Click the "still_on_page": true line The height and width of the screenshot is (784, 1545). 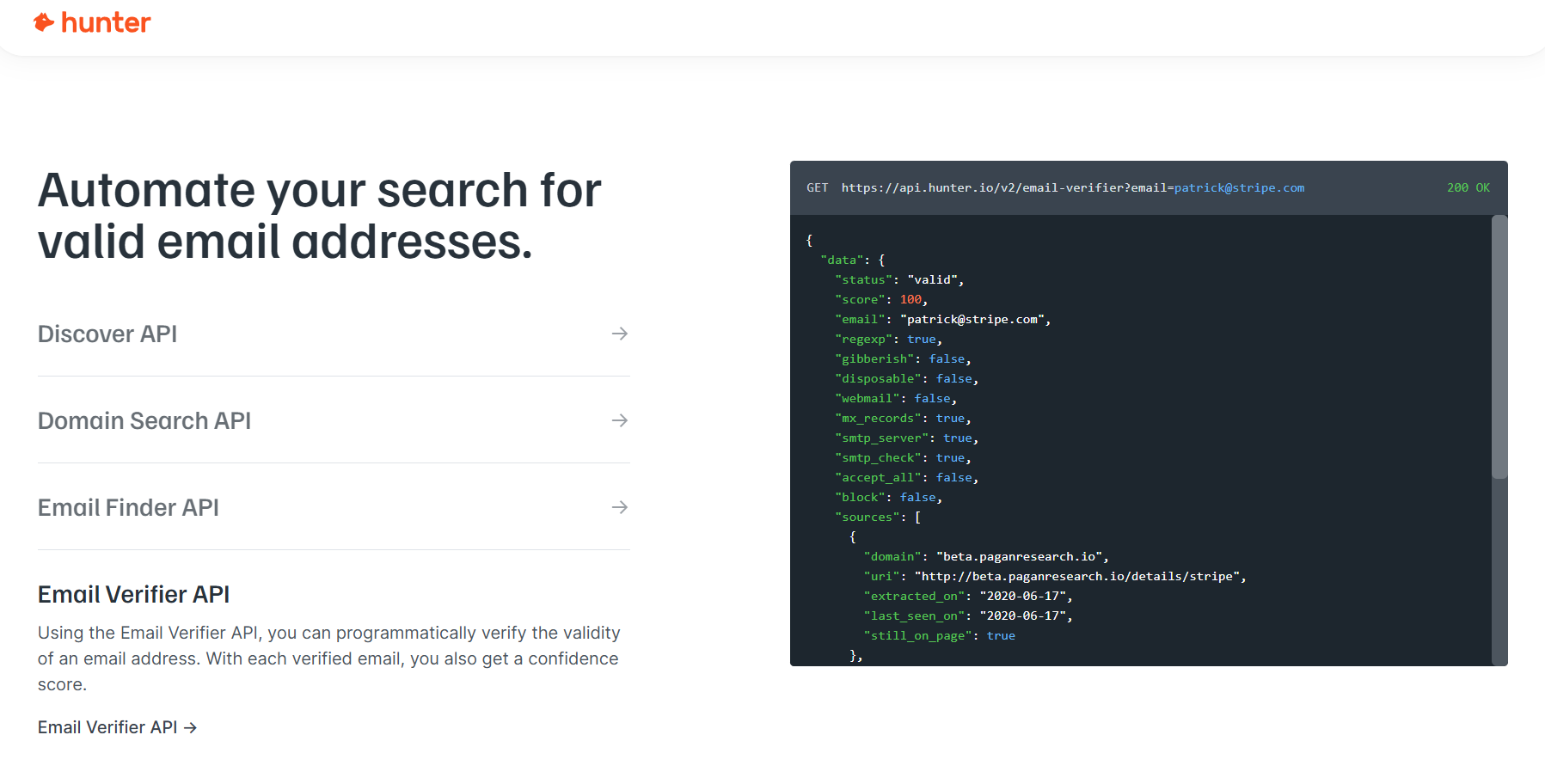pos(940,635)
